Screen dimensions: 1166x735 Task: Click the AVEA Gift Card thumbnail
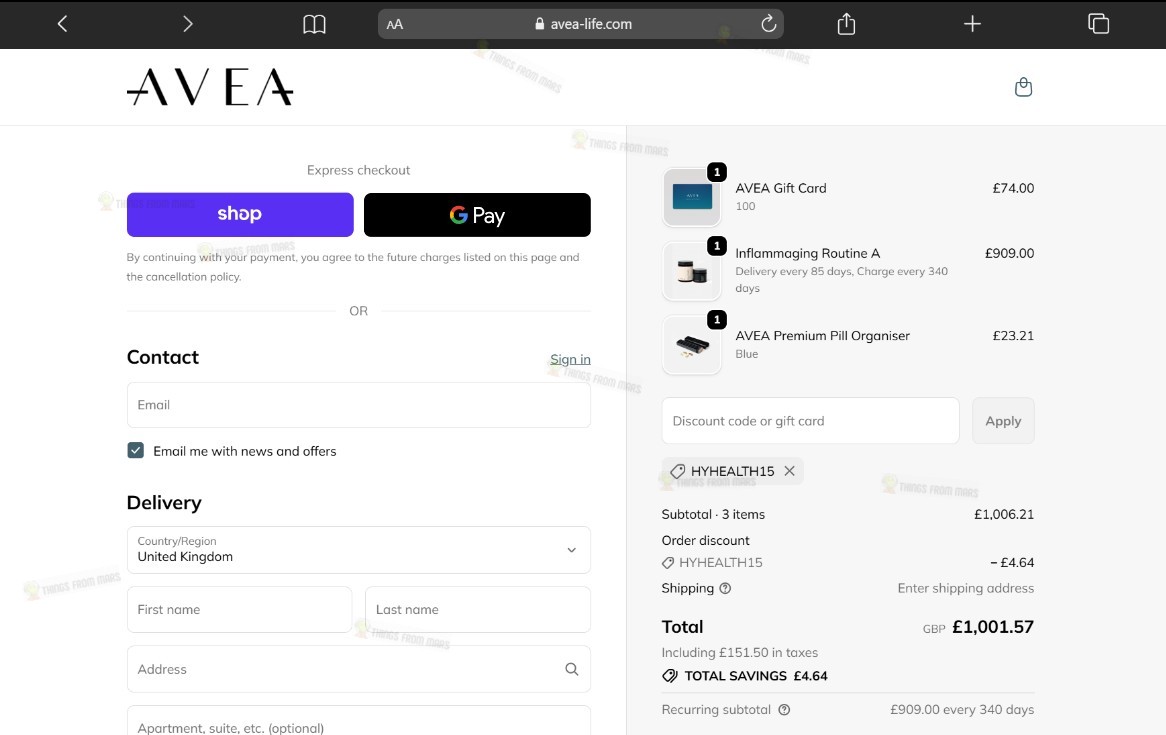pos(692,197)
